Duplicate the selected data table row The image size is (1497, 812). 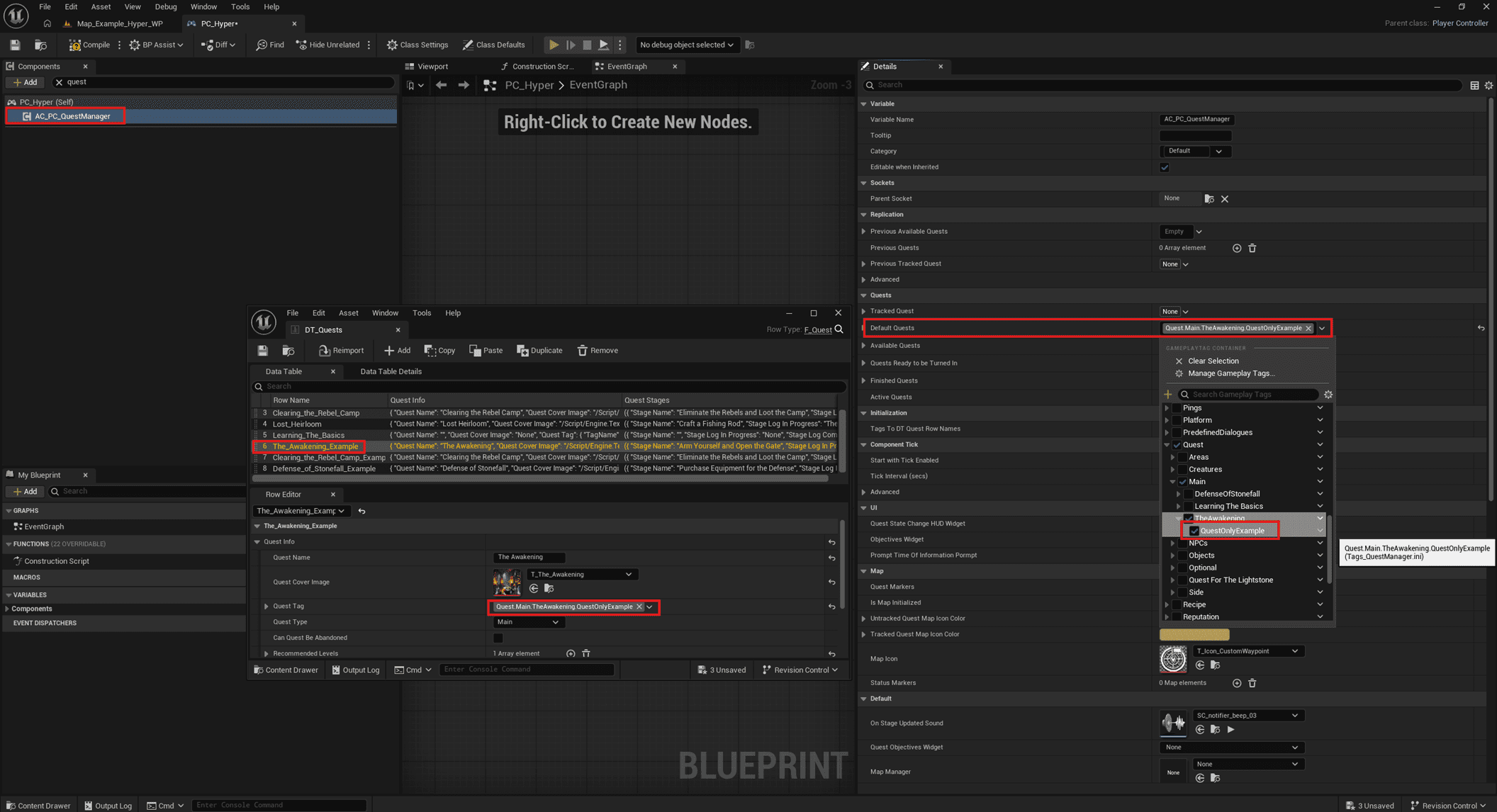[x=539, y=351]
